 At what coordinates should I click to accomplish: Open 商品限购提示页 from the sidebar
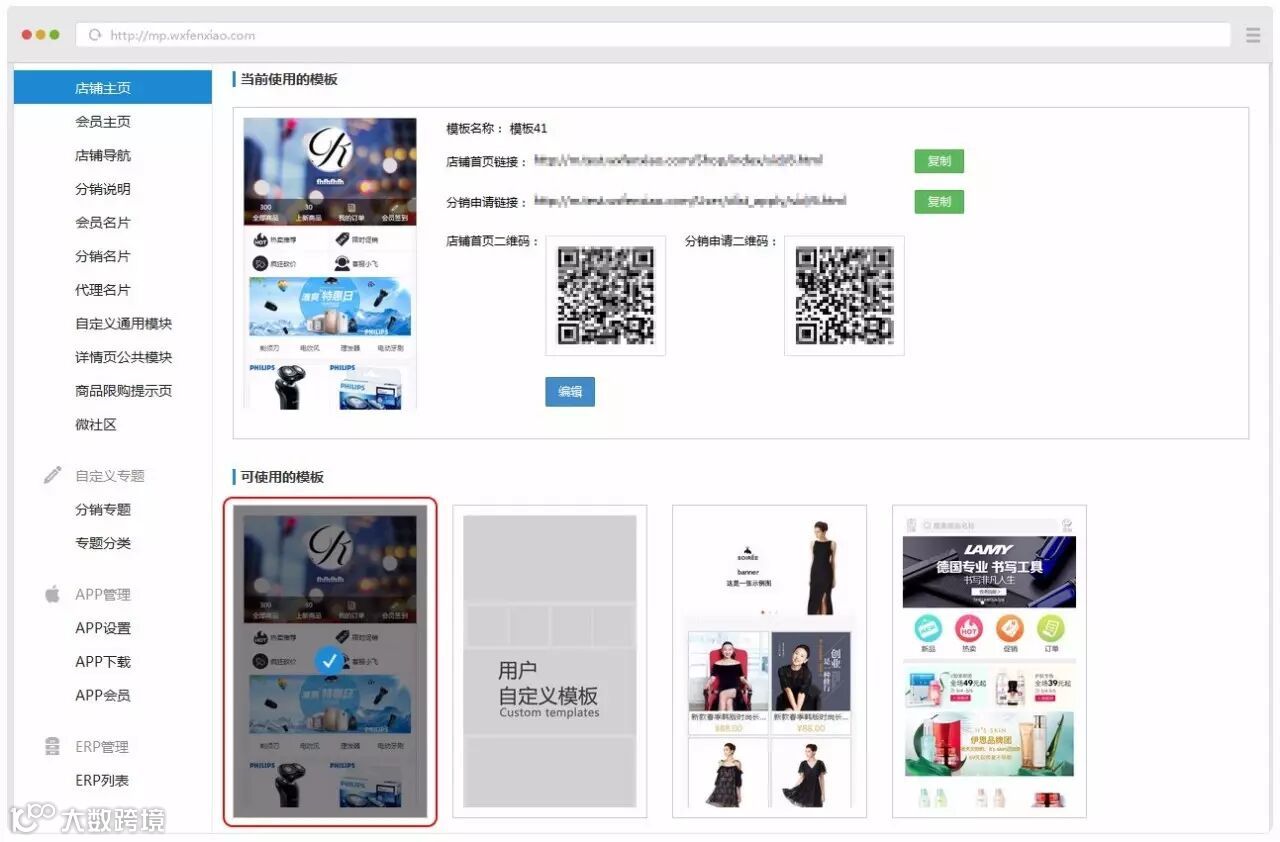[124, 391]
